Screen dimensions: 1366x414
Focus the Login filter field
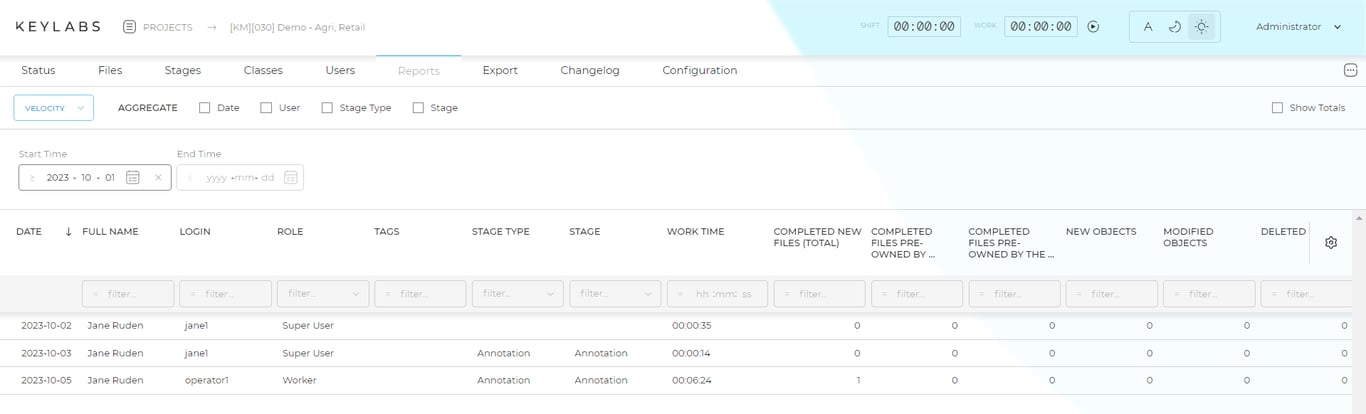pyautogui.click(x=225, y=294)
